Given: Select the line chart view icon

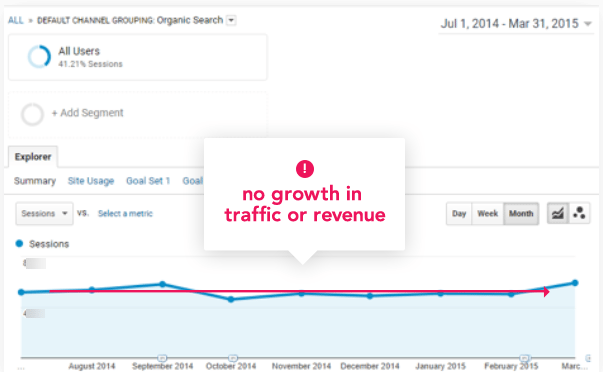Looking at the screenshot, I should click(x=558, y=213).
